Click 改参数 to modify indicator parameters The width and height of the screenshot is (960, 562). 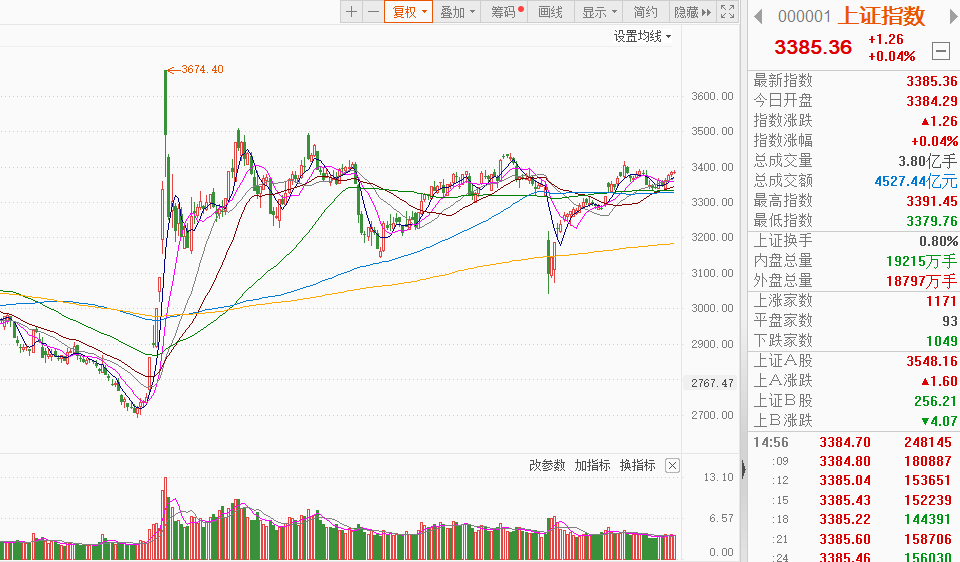[547, 465]
